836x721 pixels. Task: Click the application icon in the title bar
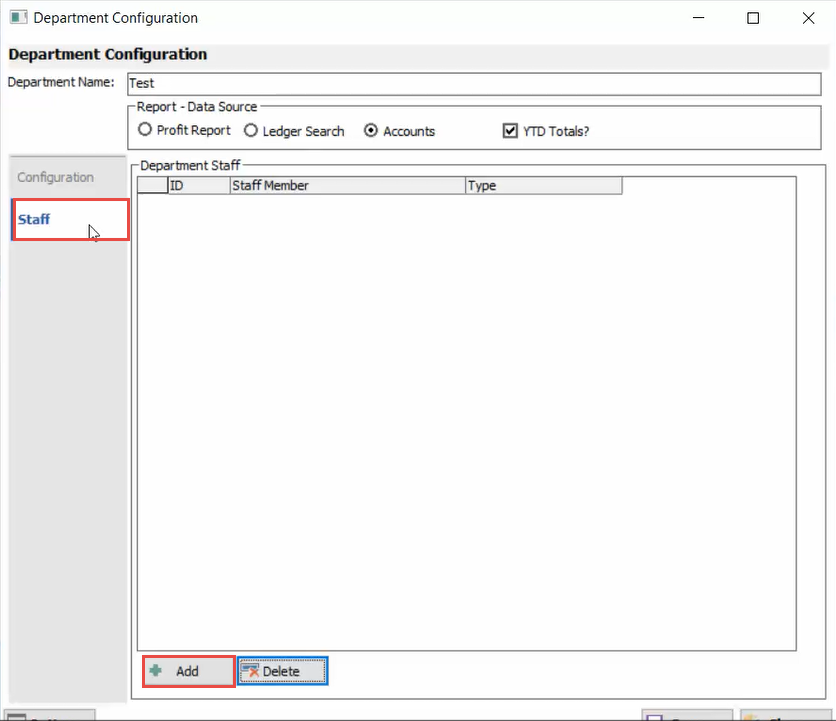18,18
